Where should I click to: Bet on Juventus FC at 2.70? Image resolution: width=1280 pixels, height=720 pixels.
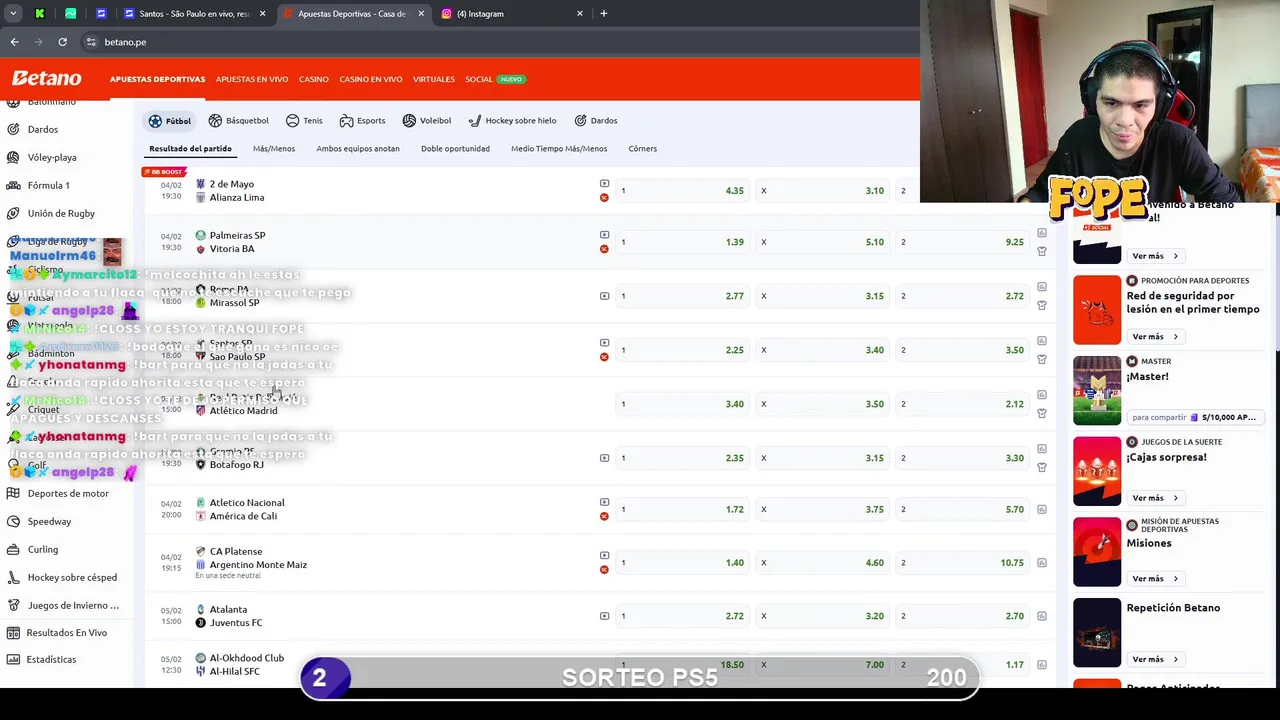pyautogui.click(x=962, y=616)
